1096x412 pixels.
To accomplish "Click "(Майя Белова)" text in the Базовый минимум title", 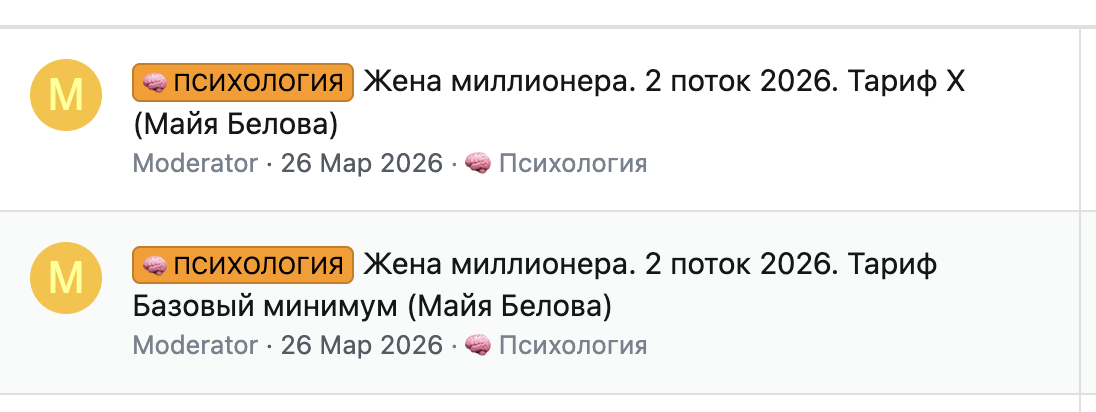I will tap(508, 304).
